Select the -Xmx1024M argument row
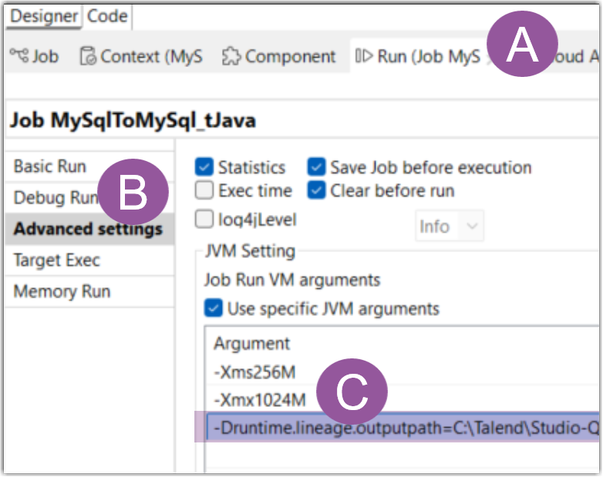Image resolution: width=603 pixels, height=477 pixels. click(x=259, y=400)
